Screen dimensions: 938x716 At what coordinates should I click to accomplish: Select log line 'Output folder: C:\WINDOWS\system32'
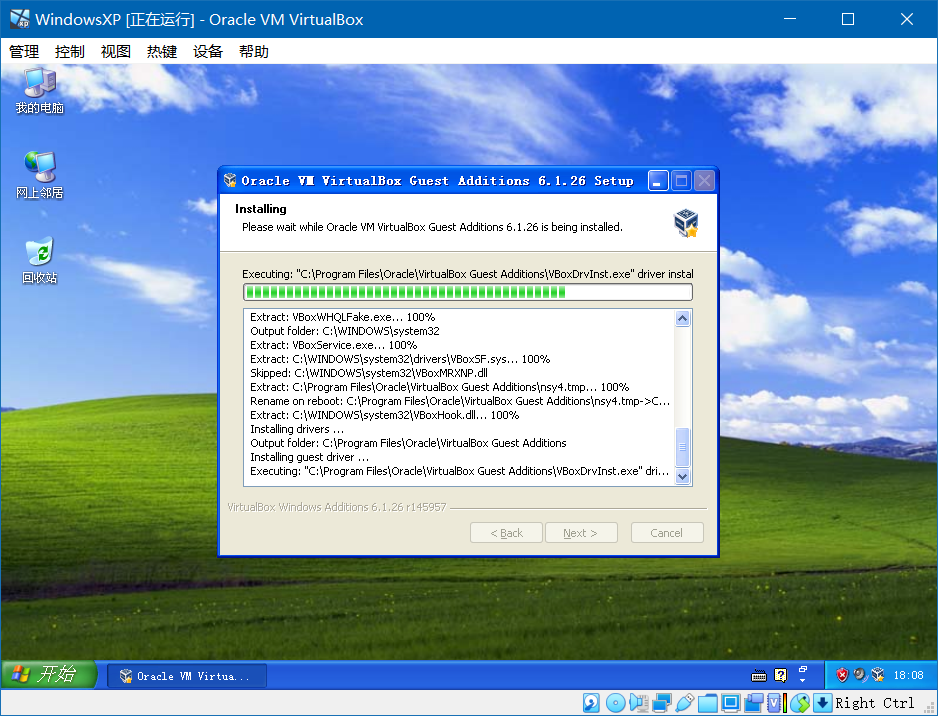click(345, 331)
